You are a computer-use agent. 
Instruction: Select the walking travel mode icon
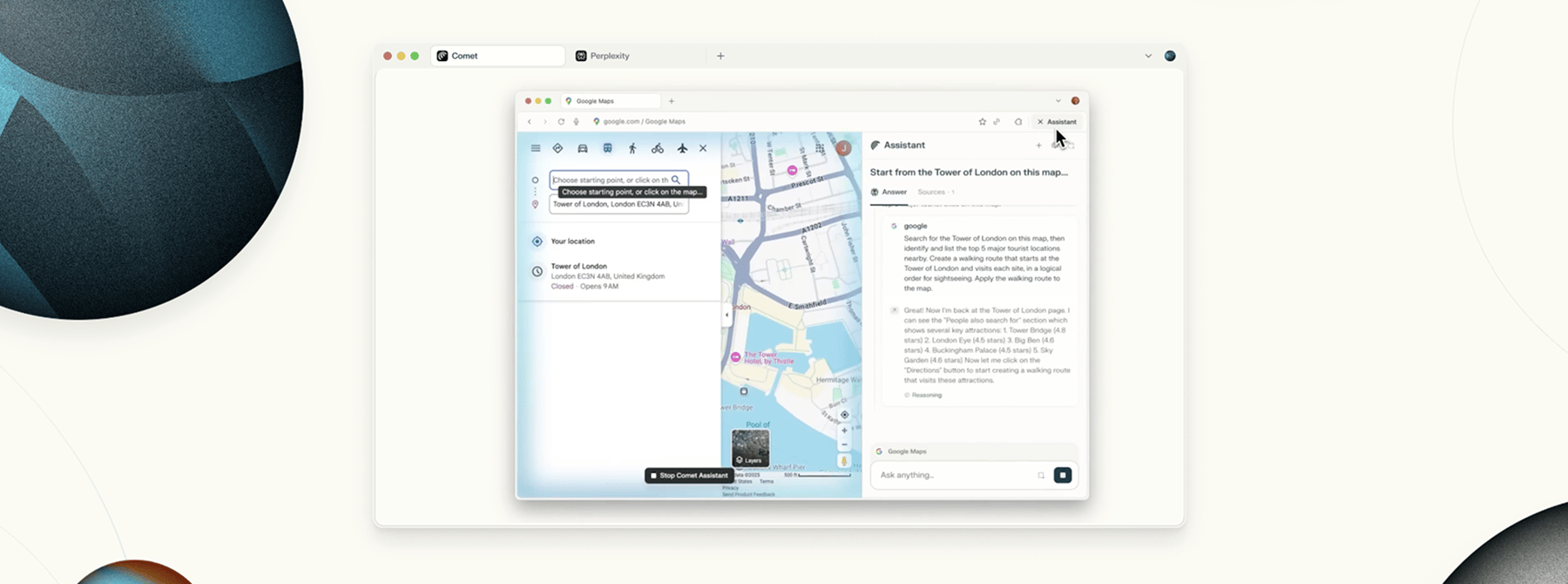click(632, 148)
